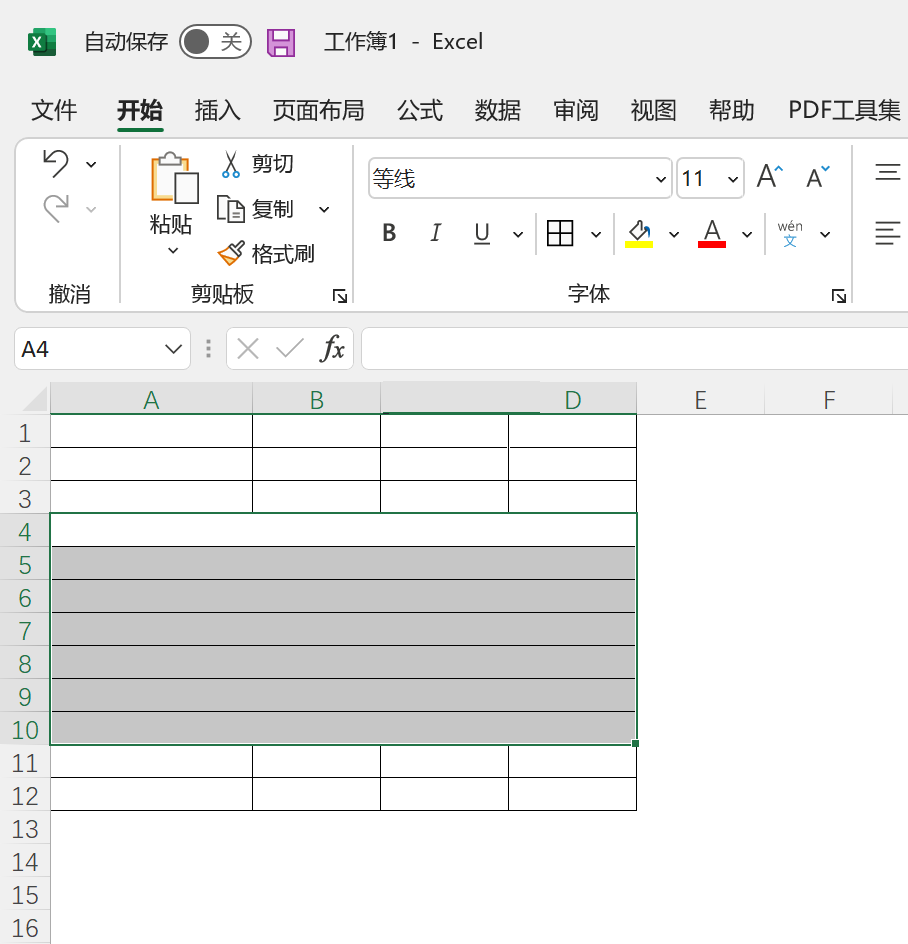The image size is (908, 944).
Task: Click the Format Painter brush icon
Action: 231,254
